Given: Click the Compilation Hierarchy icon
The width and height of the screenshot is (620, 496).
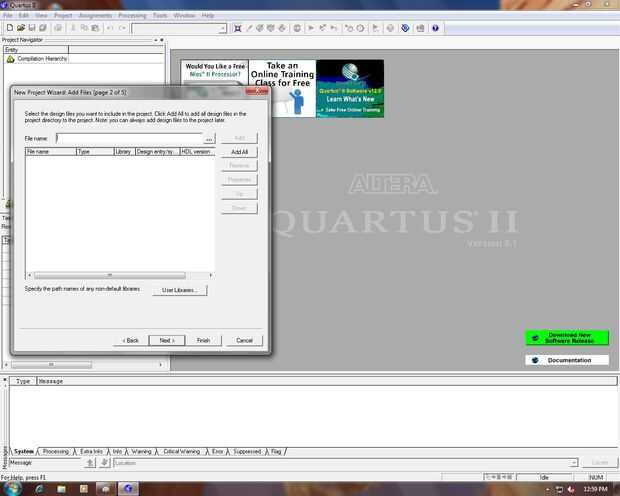Looking at the screenshot, I should tap(10, 59).
